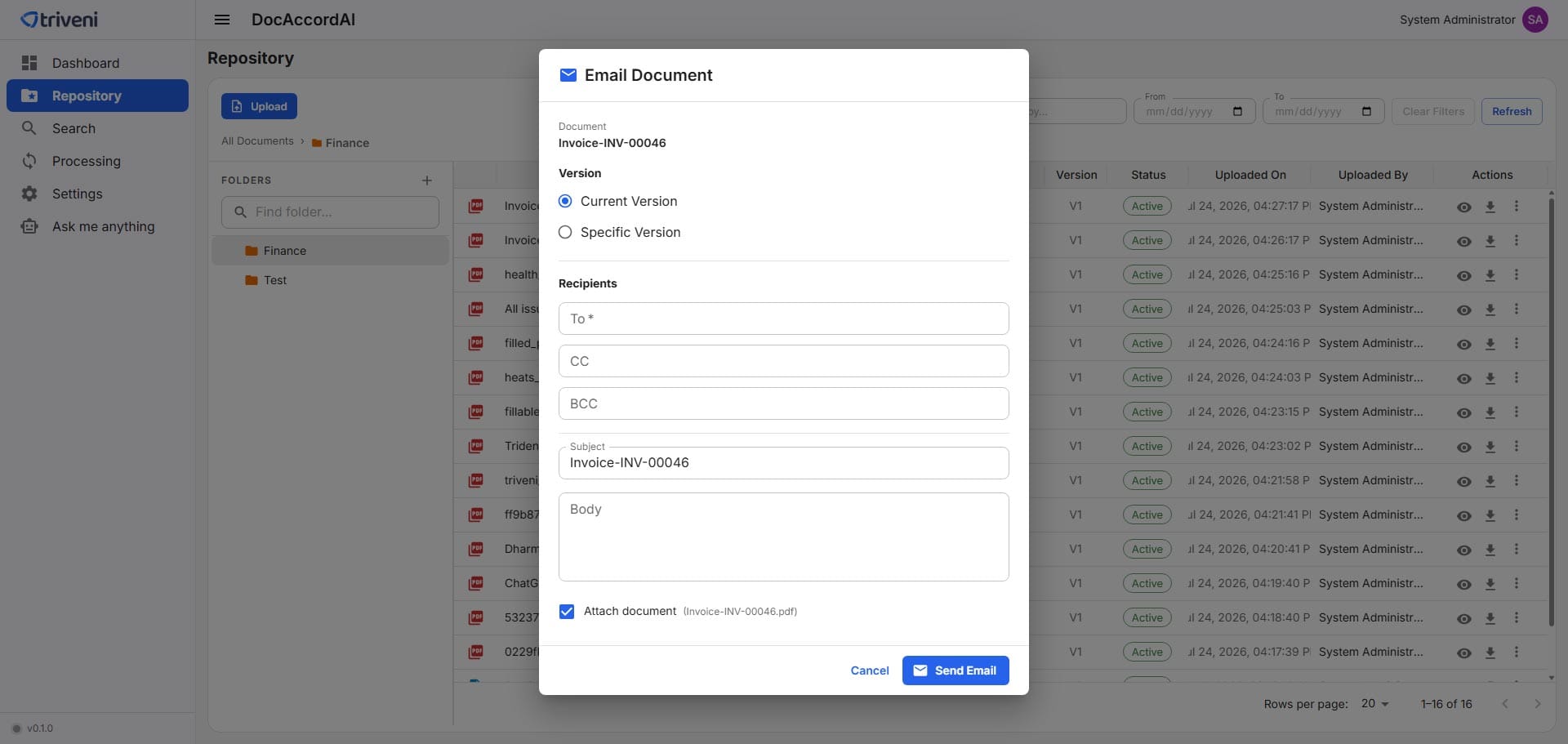
Task: Open the From date calendar picker icon
Action: 1237,111
